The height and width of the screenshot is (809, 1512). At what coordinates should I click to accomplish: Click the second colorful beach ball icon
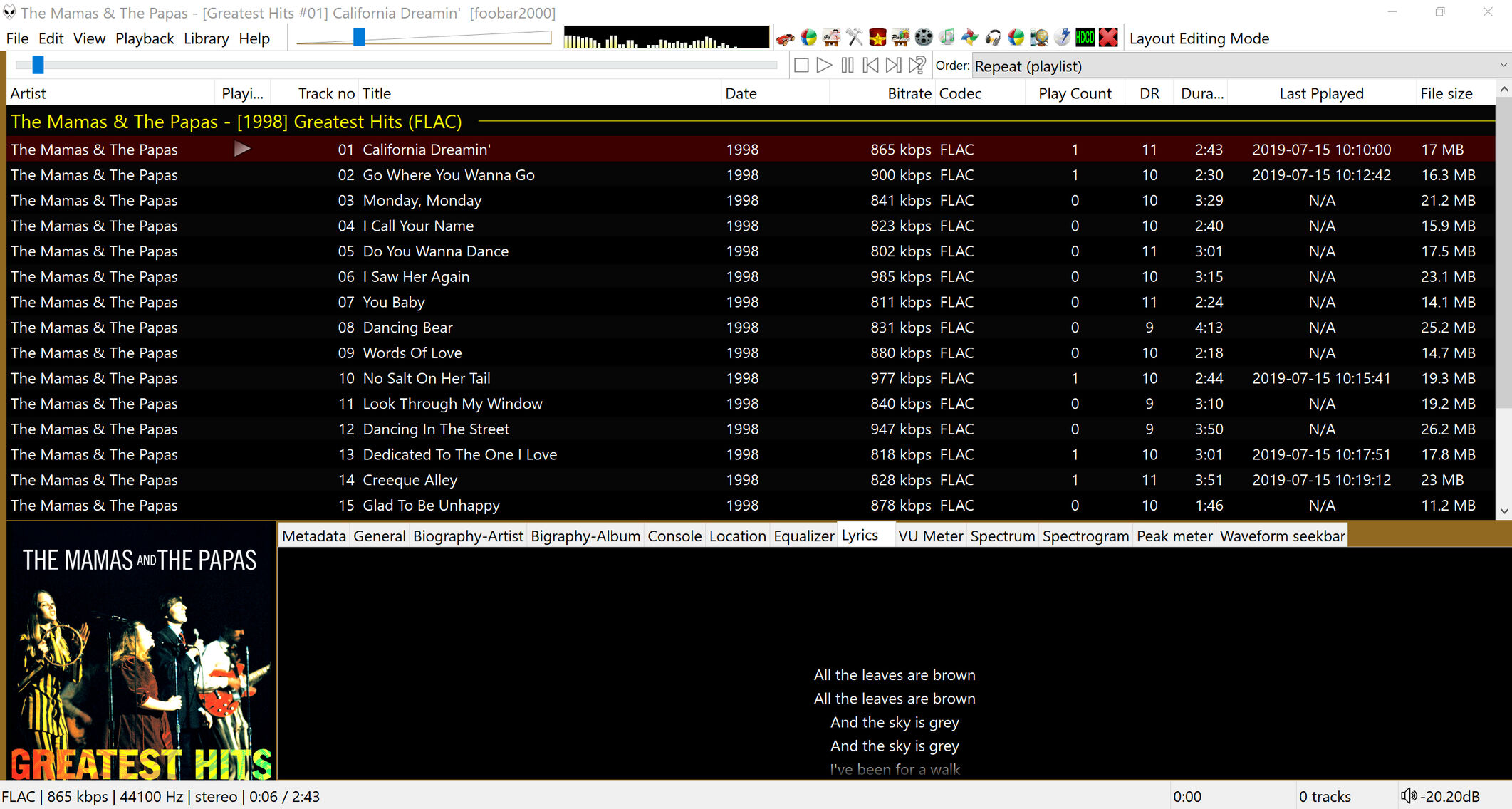coord(1016,37)
